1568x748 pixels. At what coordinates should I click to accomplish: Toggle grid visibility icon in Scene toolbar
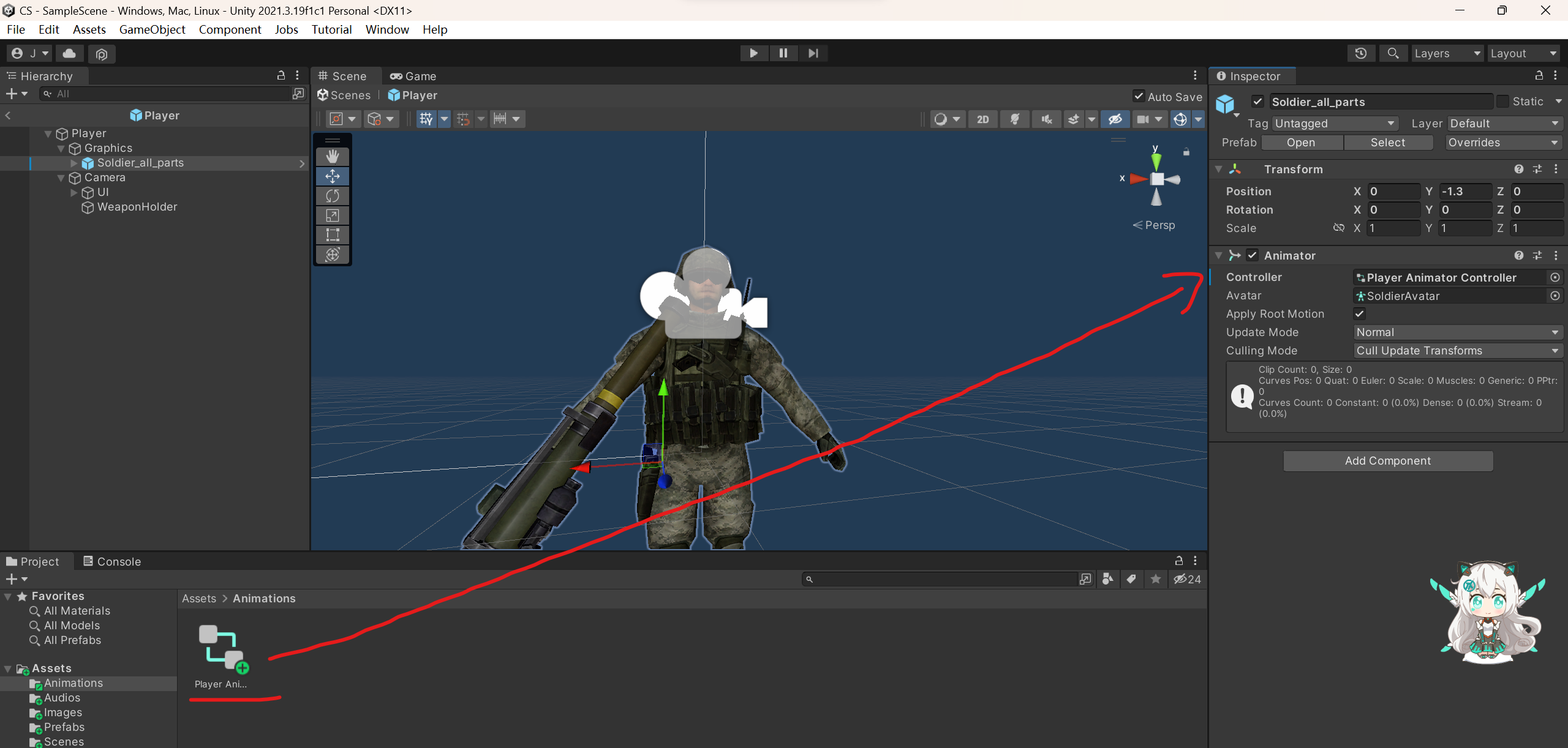pos(426,119)
